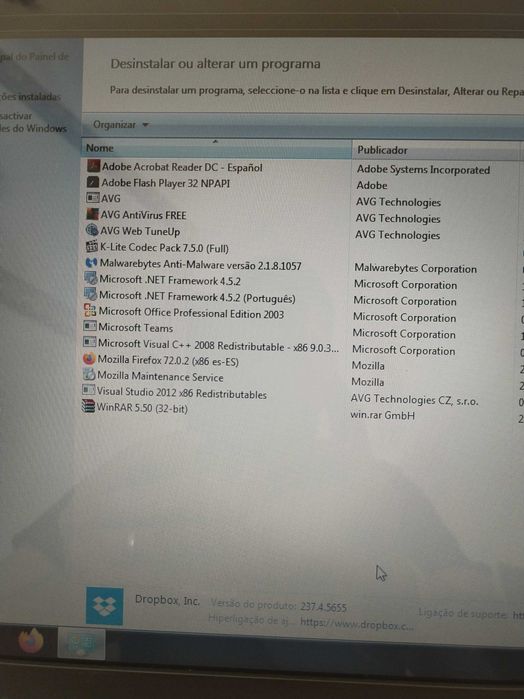The image size is (524, 699).
Task: Click the Adobe Flash Player 32 NPAPI icon
Action: click(x=93, y=182)
